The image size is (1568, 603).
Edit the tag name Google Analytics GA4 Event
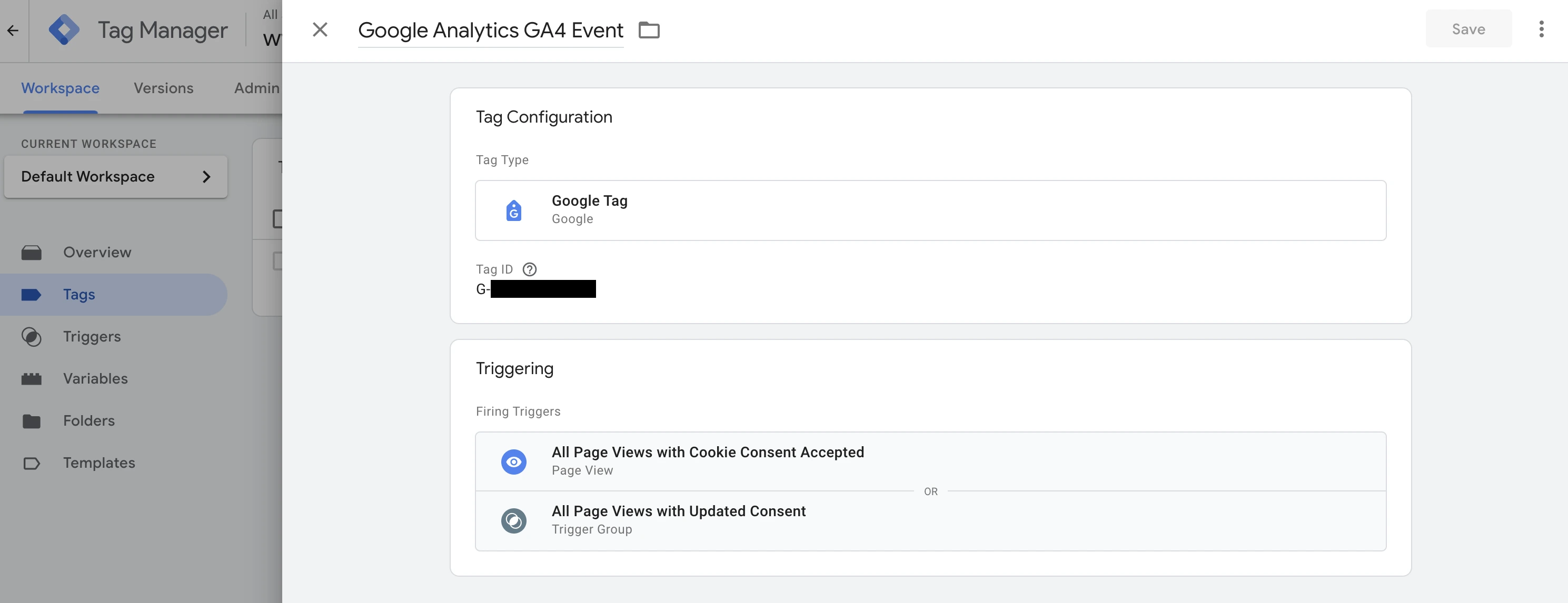491,30
